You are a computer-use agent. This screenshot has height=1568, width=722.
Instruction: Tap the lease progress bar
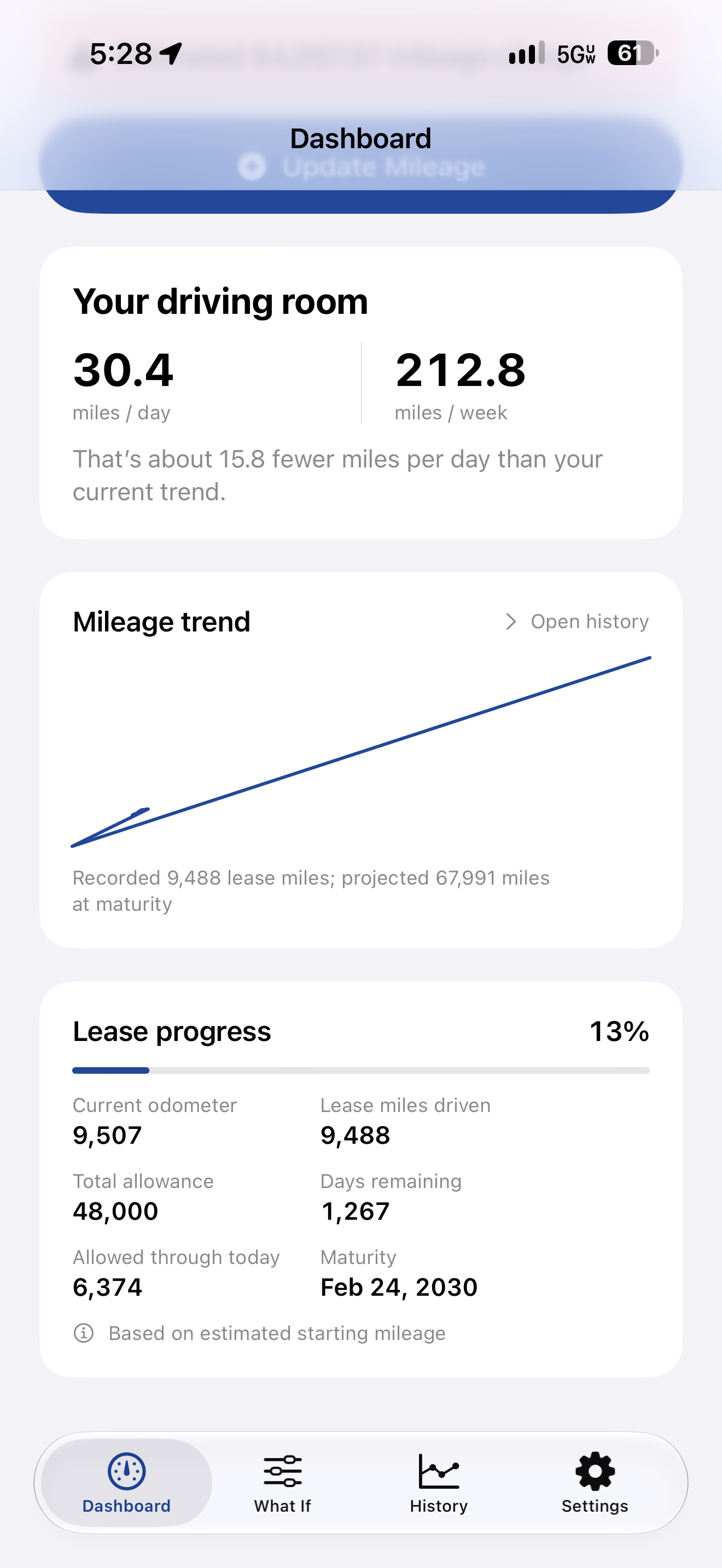[361, 1070]
